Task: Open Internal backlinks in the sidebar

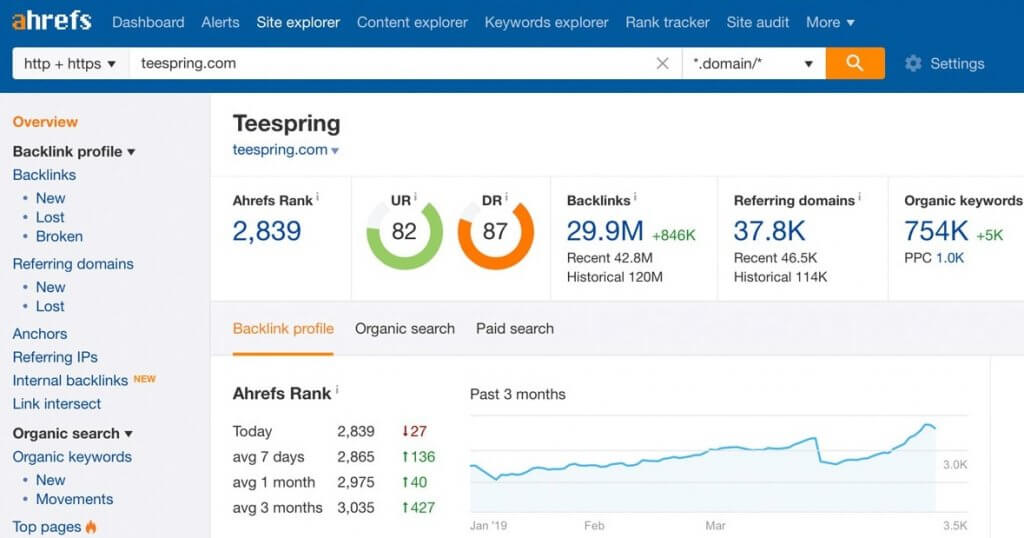Action: [x=70, y=381]
